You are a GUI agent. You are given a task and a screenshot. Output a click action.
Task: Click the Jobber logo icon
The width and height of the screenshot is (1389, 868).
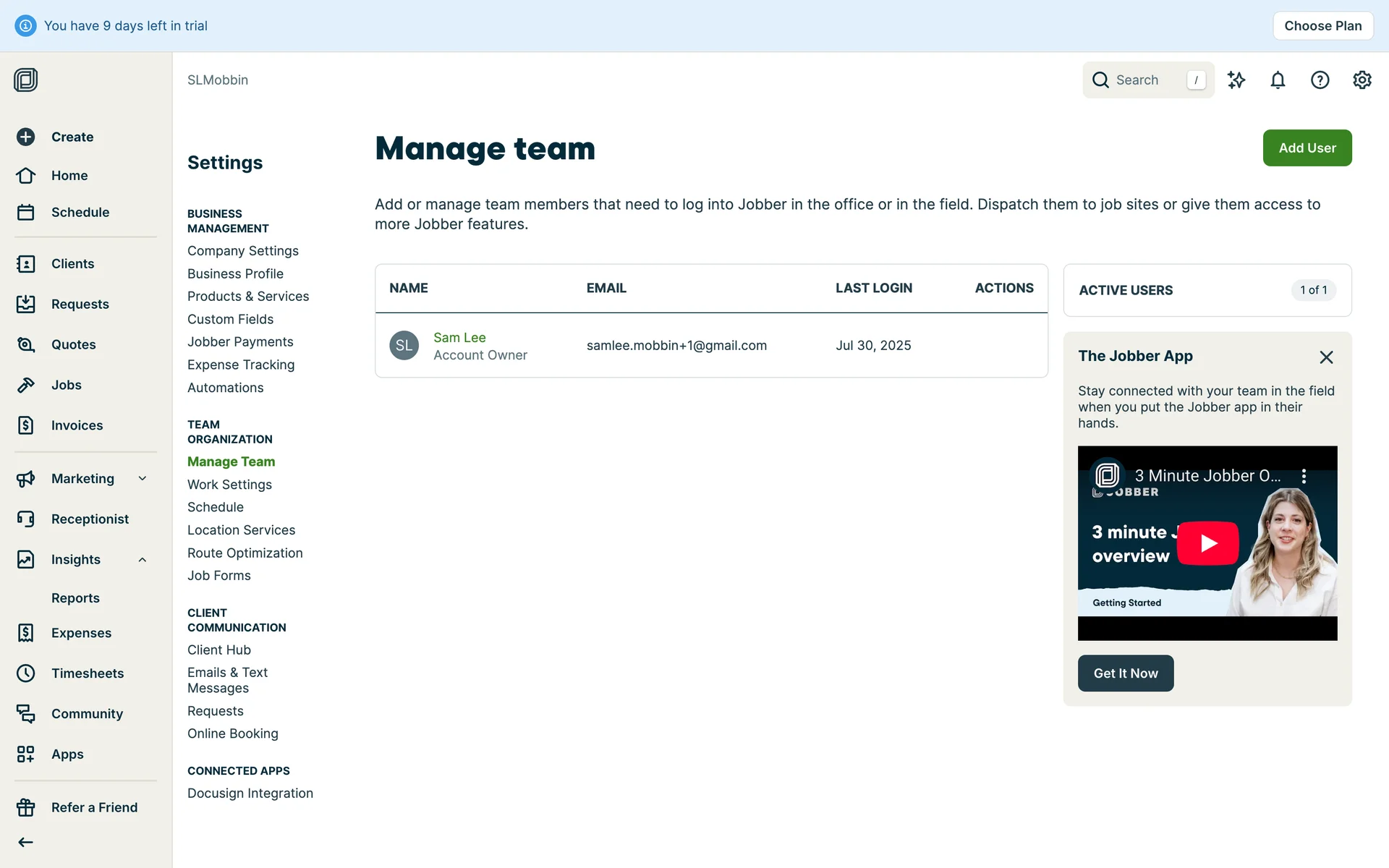[x=25, y=80]
